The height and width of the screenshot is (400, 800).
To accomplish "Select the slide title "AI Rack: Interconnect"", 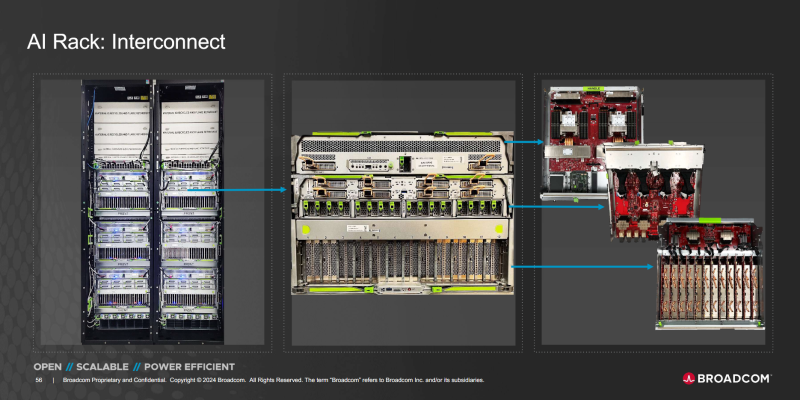I will point(125,42).
